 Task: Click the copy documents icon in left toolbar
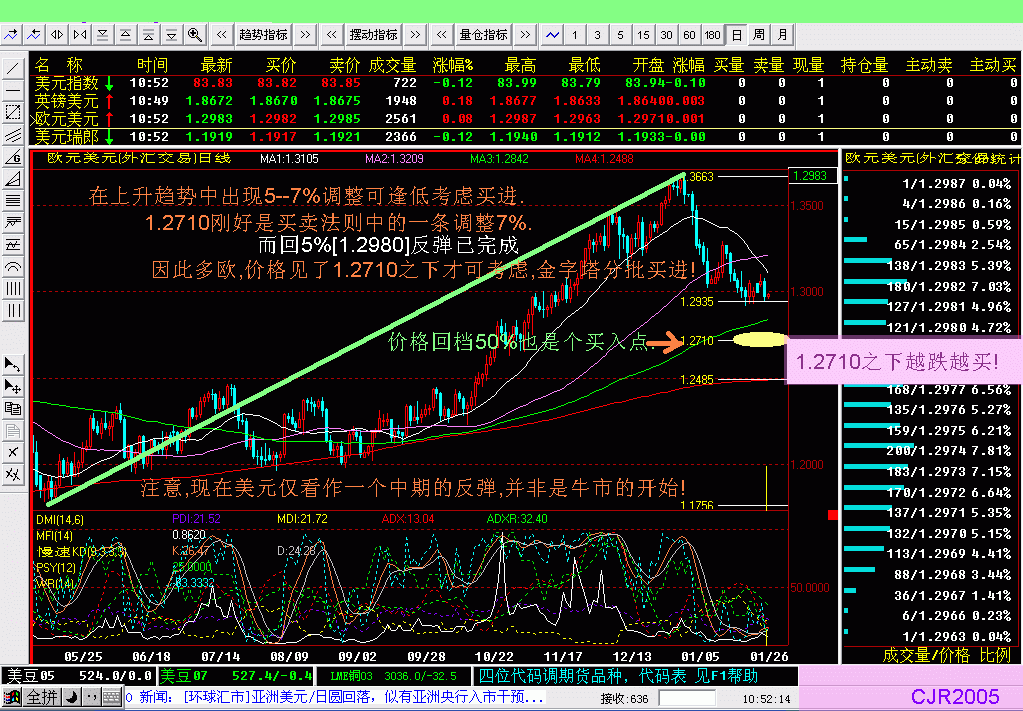tap(12, 409)
